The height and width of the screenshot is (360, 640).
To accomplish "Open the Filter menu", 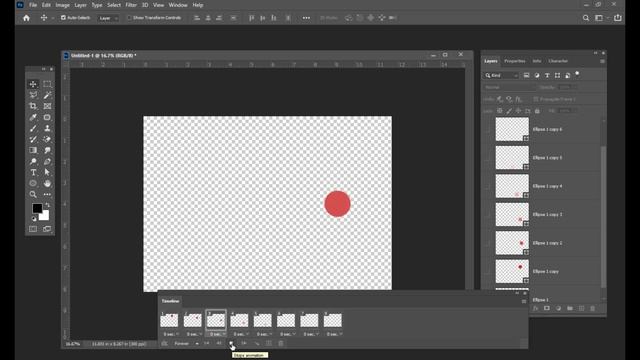I will point(131,5).
